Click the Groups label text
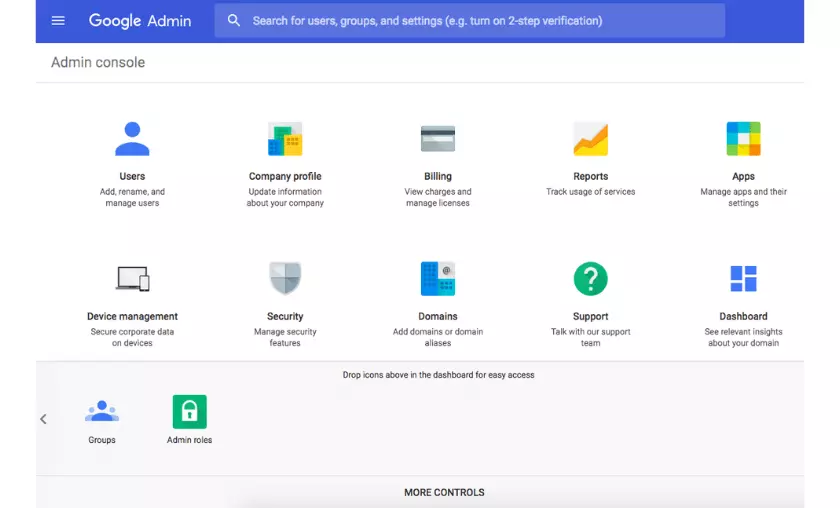This screenshot has height=508, width=840. 102,440
